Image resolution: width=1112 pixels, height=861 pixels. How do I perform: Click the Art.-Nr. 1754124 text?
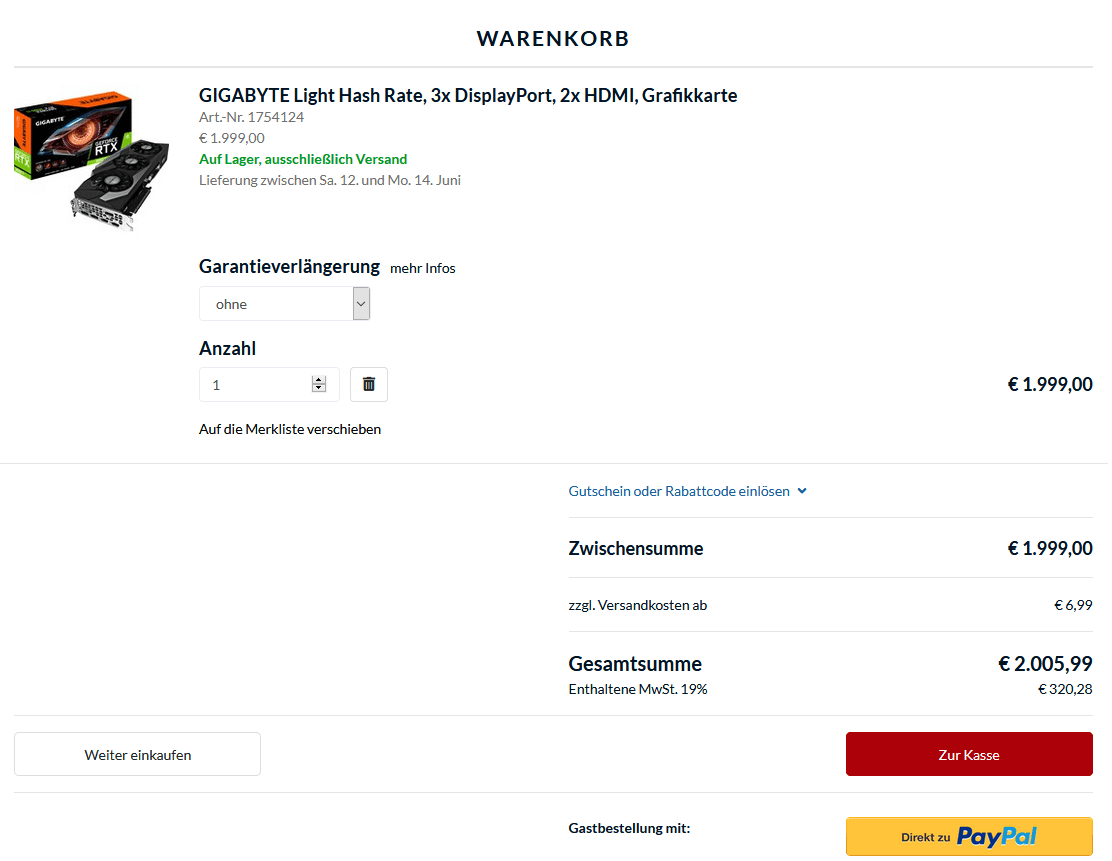(252, 118)
